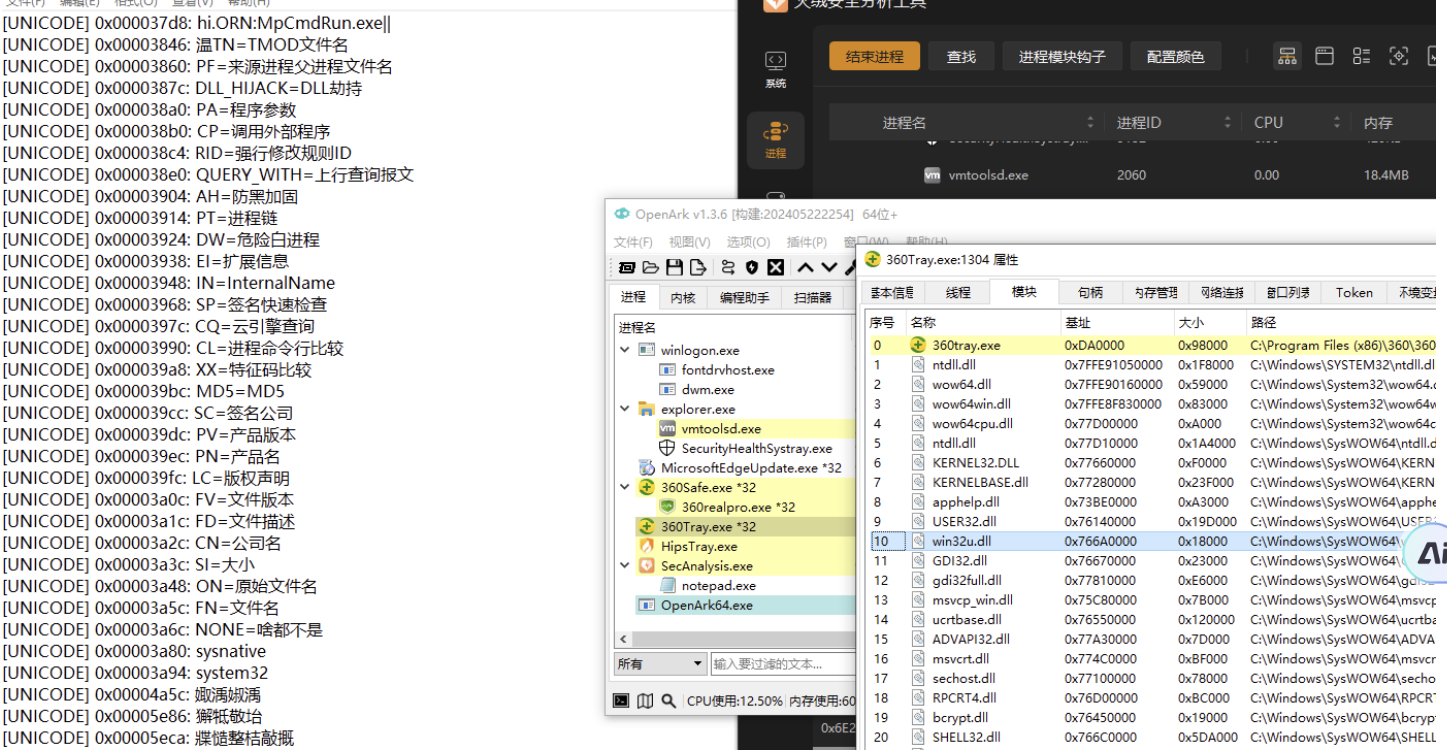The image size is (1447, 753).
Task: Click the 进程模块钩子 button
Action: (1062, 56)
